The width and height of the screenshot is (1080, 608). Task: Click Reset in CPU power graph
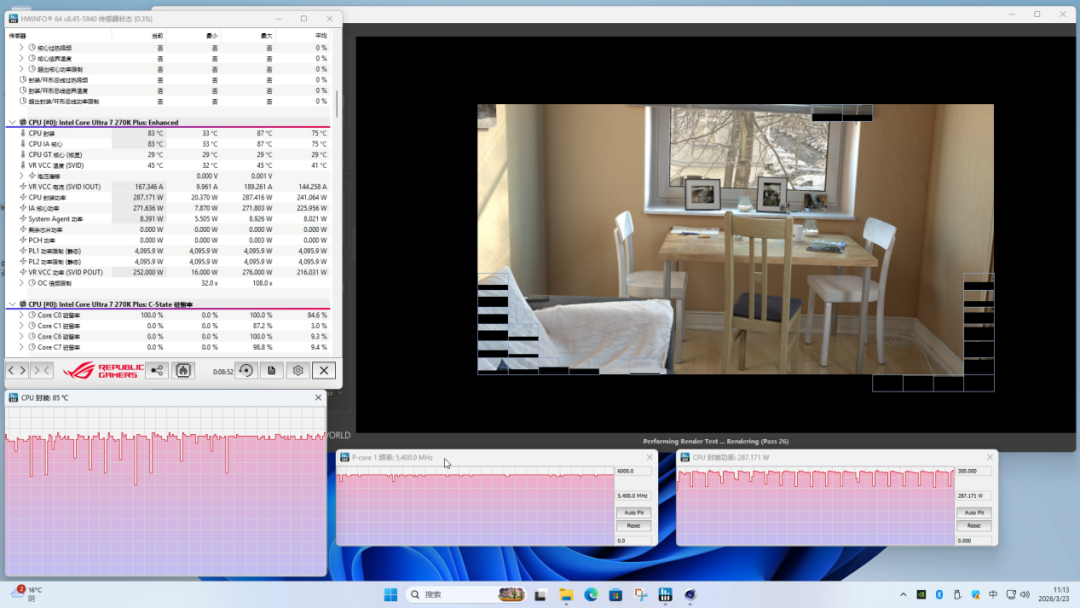click(973, 525)
